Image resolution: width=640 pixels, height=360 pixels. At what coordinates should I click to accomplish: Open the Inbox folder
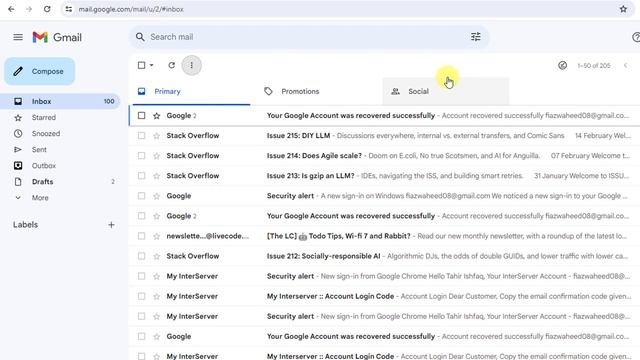click(61, 101)
